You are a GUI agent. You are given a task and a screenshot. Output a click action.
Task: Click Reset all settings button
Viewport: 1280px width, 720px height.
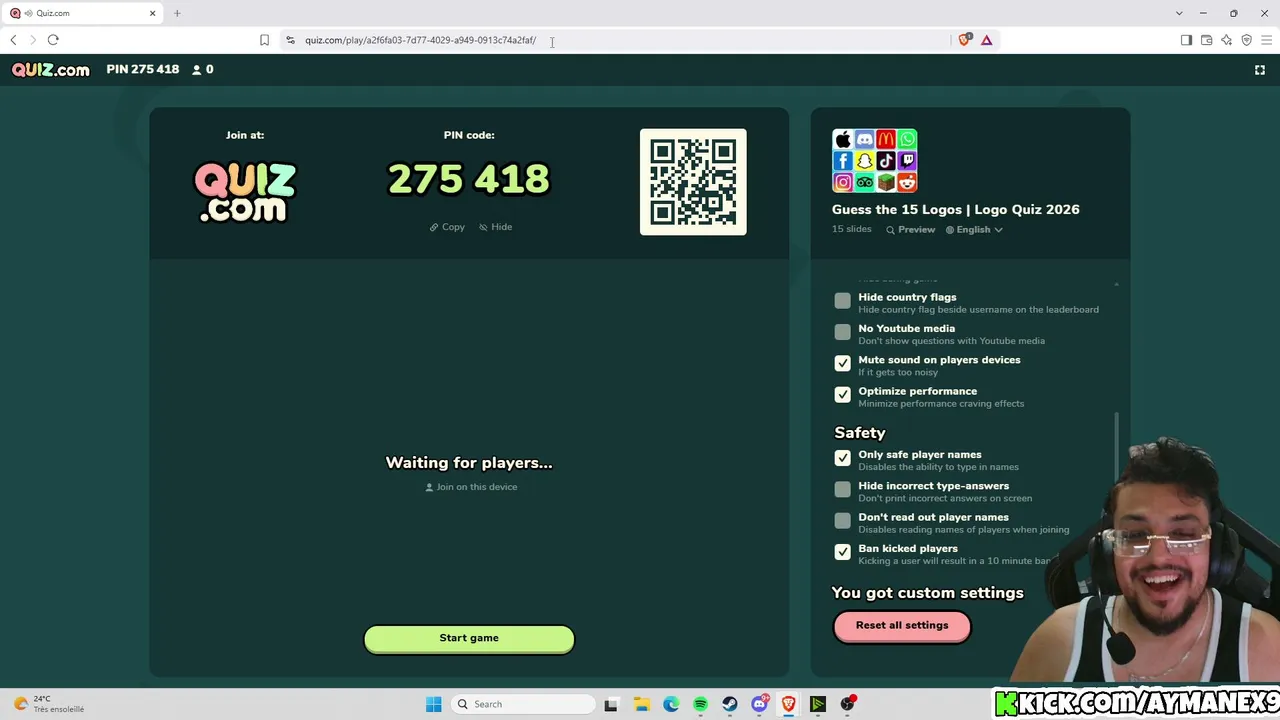(902, 626)
